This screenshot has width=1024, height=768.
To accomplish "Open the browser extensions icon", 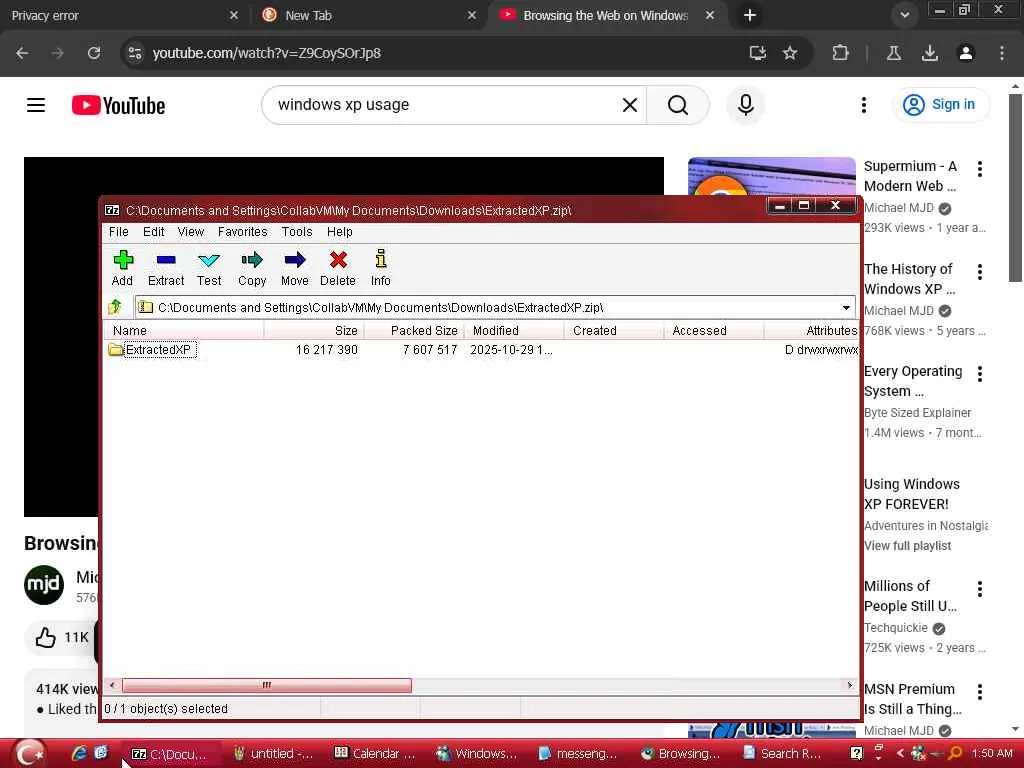I will point(840,53).
